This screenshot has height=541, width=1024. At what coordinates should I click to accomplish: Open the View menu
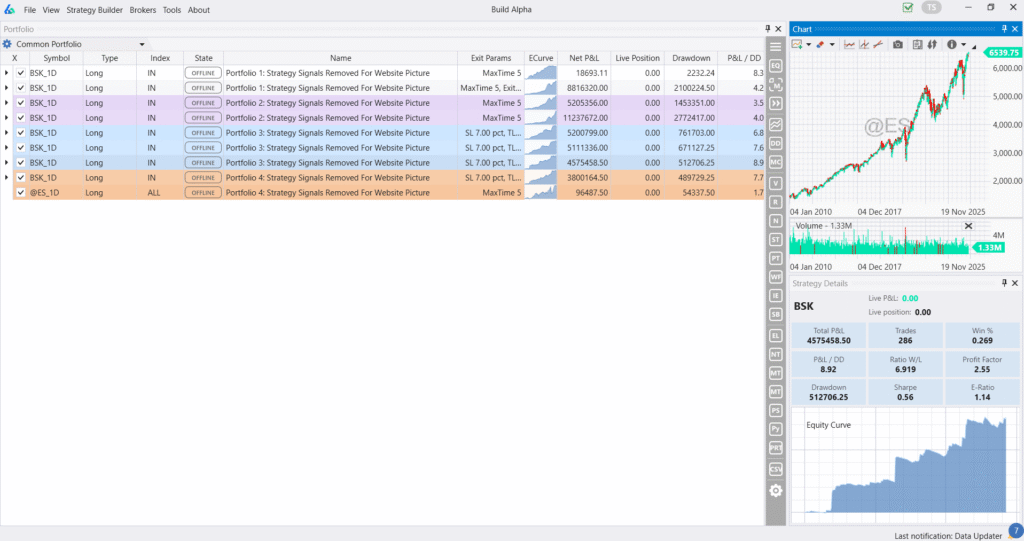click(x=51, y=10)
